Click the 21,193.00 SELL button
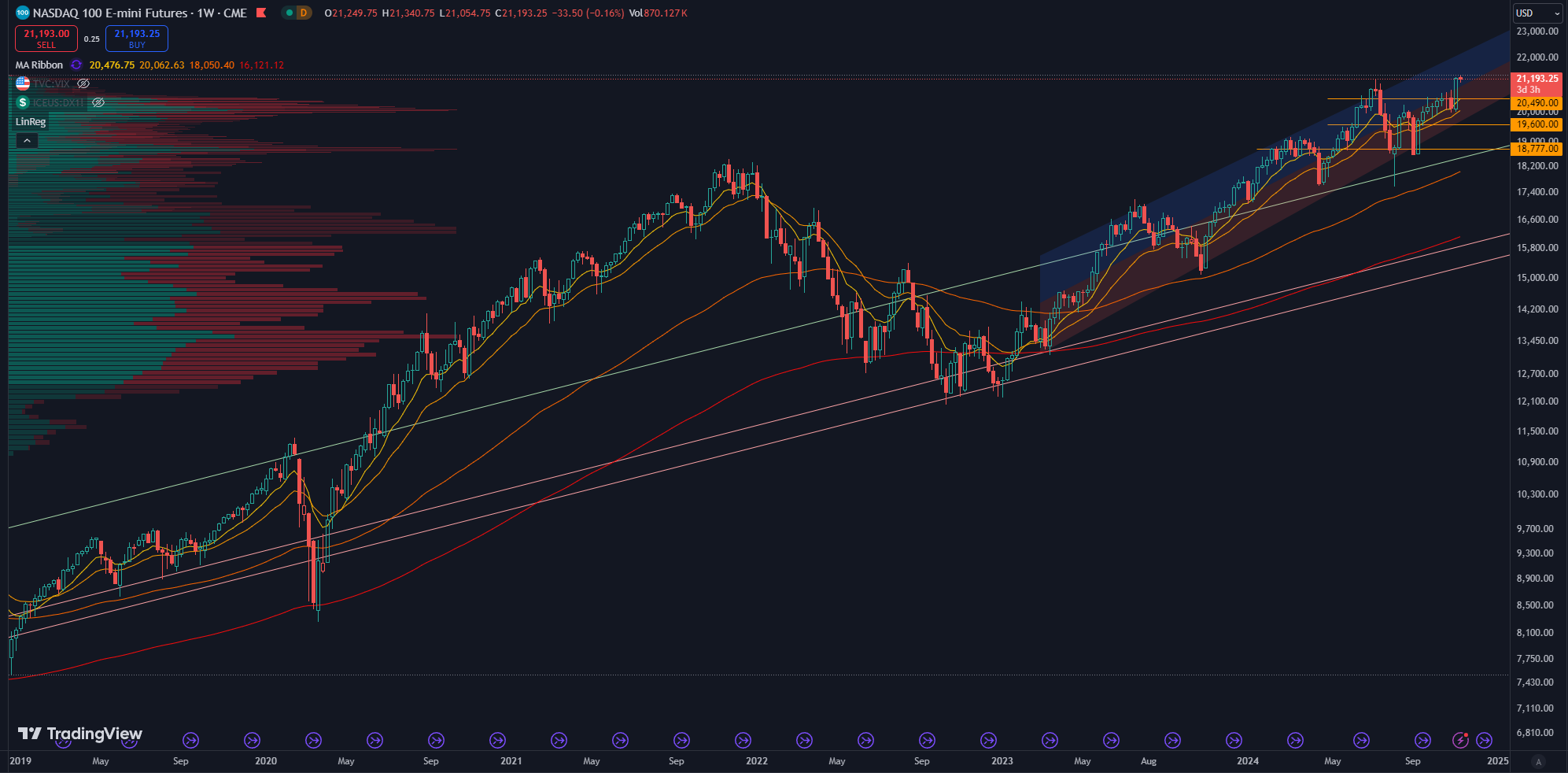 [x=46, y=39]
